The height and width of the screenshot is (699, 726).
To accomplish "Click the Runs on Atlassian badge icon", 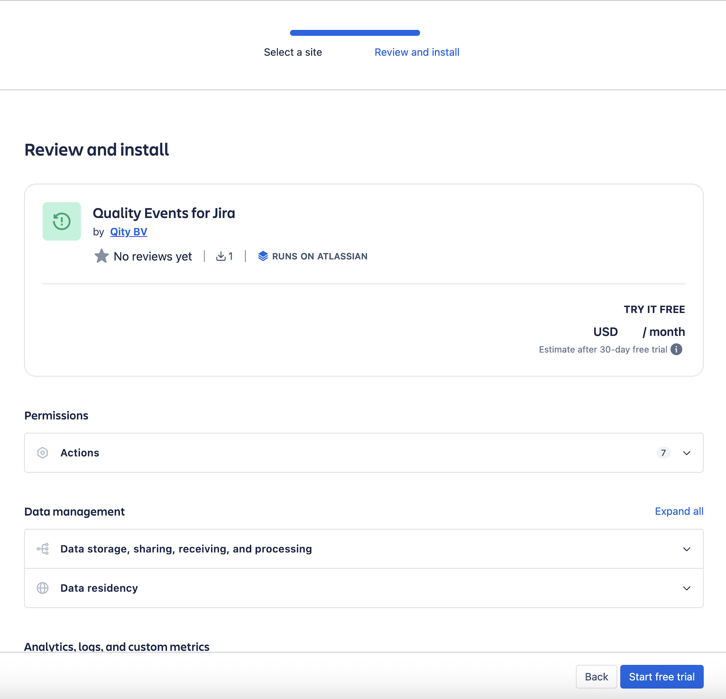I will [263, 256].
